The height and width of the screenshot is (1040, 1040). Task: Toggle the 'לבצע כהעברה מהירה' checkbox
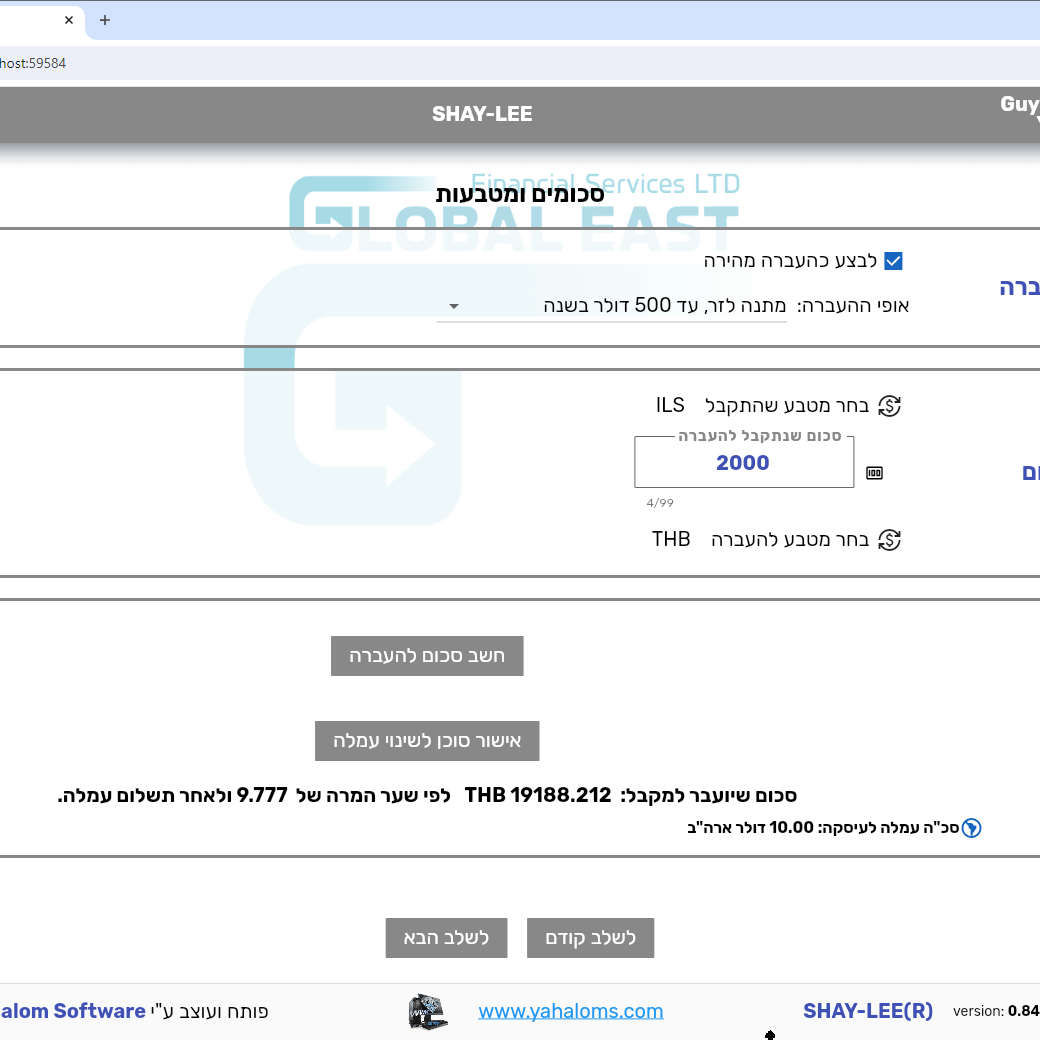(893, 261)
